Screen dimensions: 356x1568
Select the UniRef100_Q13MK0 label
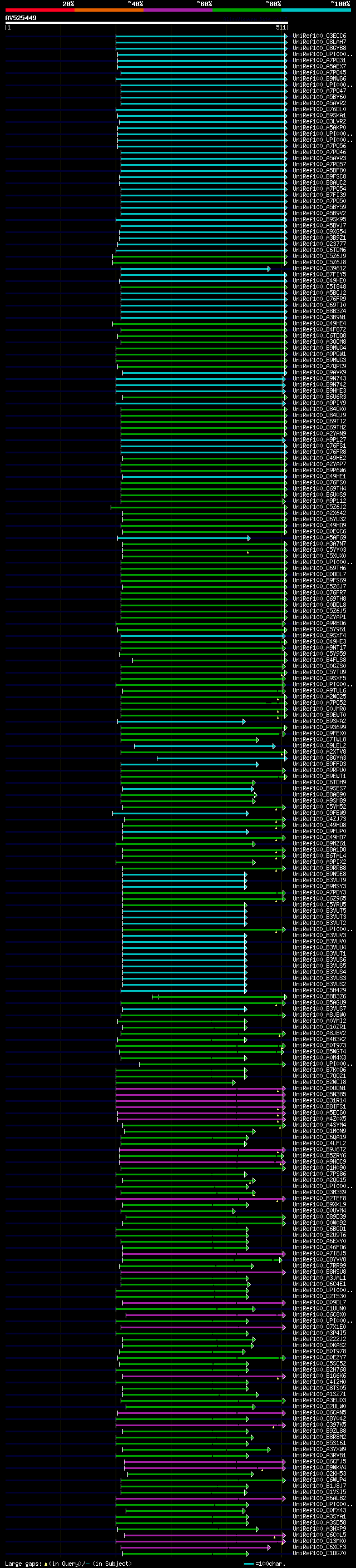pyautogui.click(x=319, y=1541)
